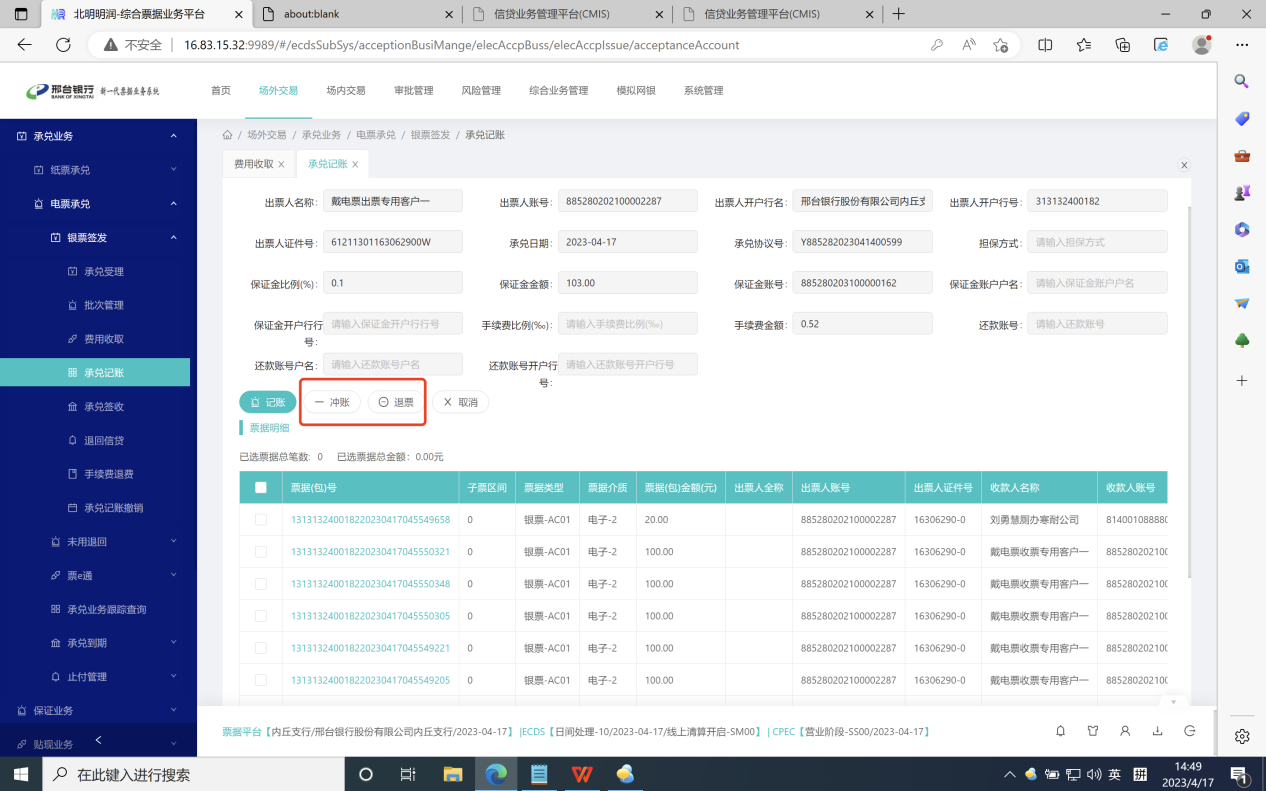
Task: Collapse the left sidebar with the arrow
Action: 98,740
